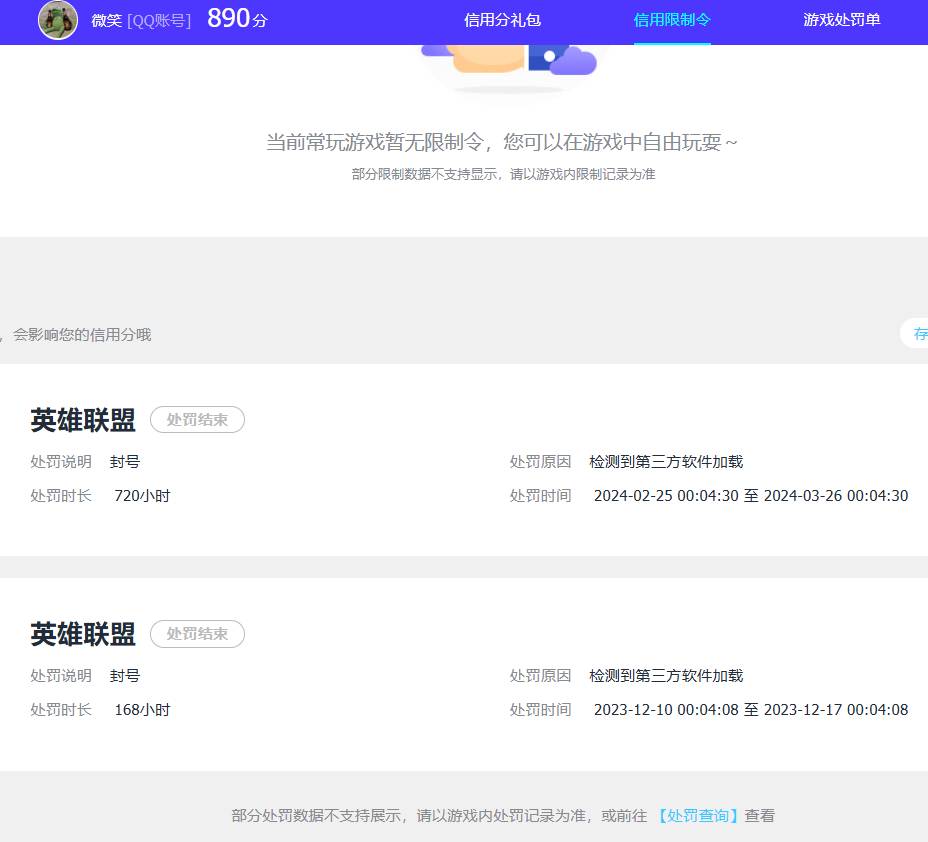Switch to the 信用限制令 tab
Viewport: 928px width, 842px height.
point(672,20)
